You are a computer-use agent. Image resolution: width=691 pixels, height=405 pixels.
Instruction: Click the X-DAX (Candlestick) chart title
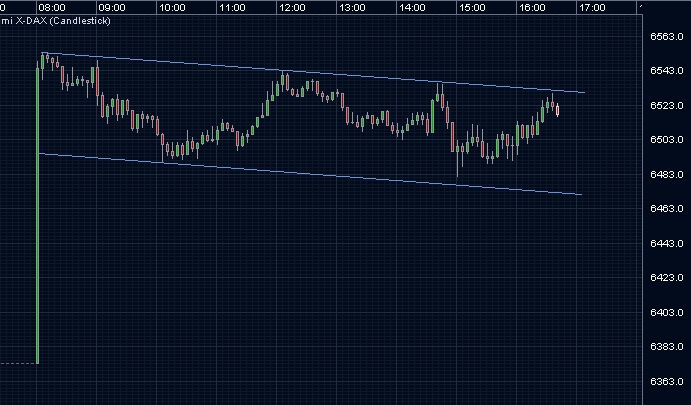[56, 21]
